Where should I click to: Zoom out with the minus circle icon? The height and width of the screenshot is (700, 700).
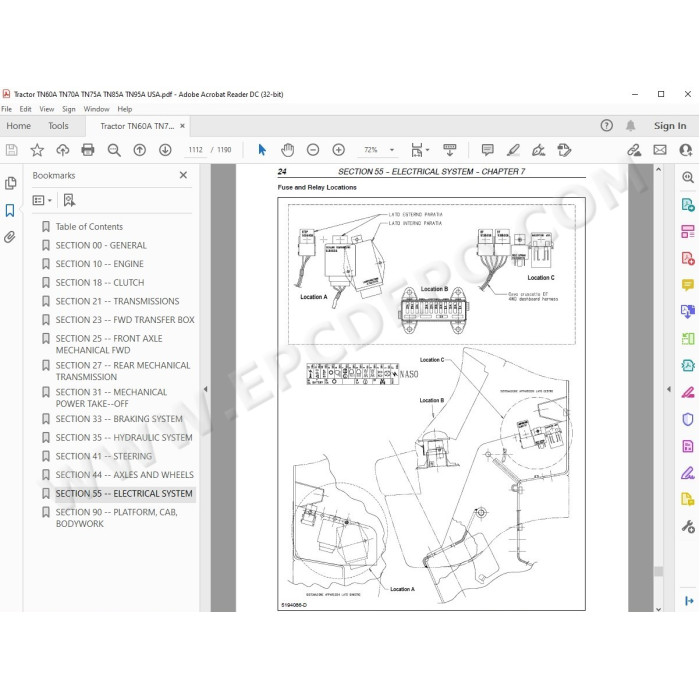tap(313, 150)
